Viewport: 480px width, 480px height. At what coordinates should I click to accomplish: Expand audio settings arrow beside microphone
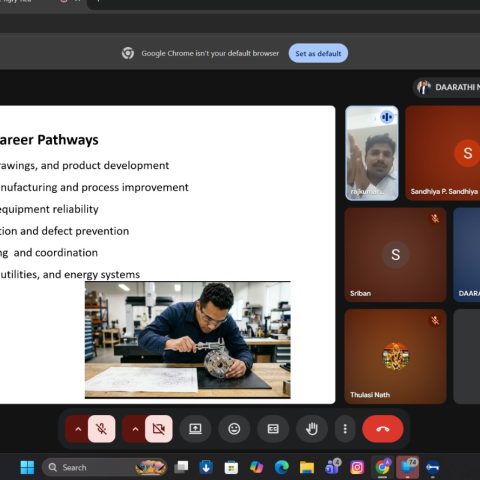pos(77,429)
